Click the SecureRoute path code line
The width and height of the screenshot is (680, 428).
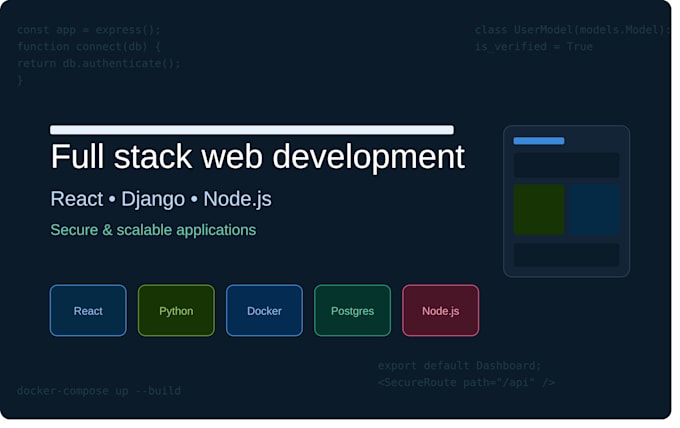[466, 382]
